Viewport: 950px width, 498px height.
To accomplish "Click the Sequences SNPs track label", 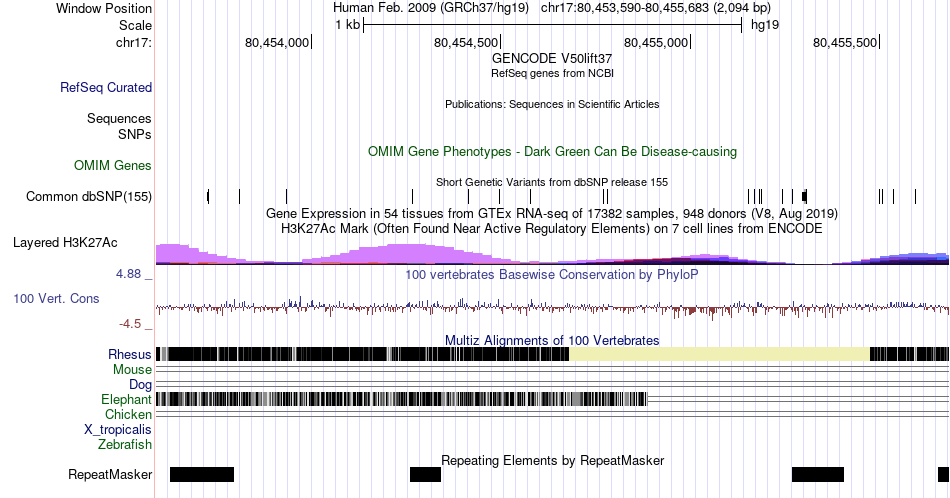I will click(119, 126).
